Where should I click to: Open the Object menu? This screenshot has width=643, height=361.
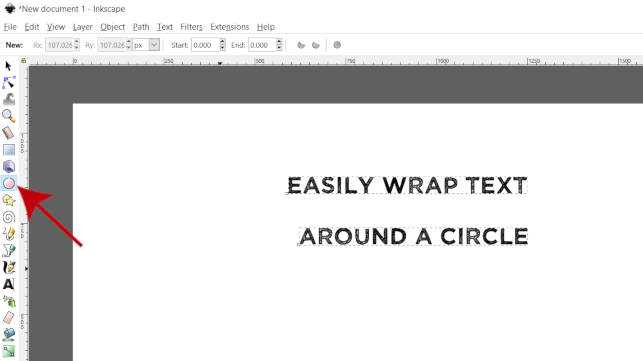tap(112, 27)
